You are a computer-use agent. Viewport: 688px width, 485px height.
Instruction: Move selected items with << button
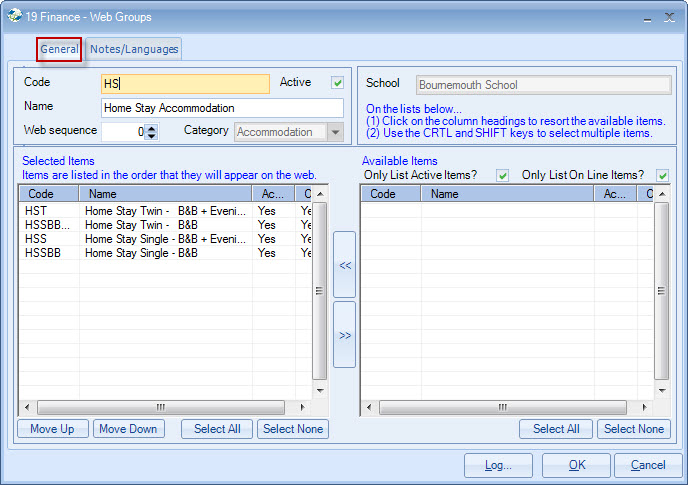344,265
